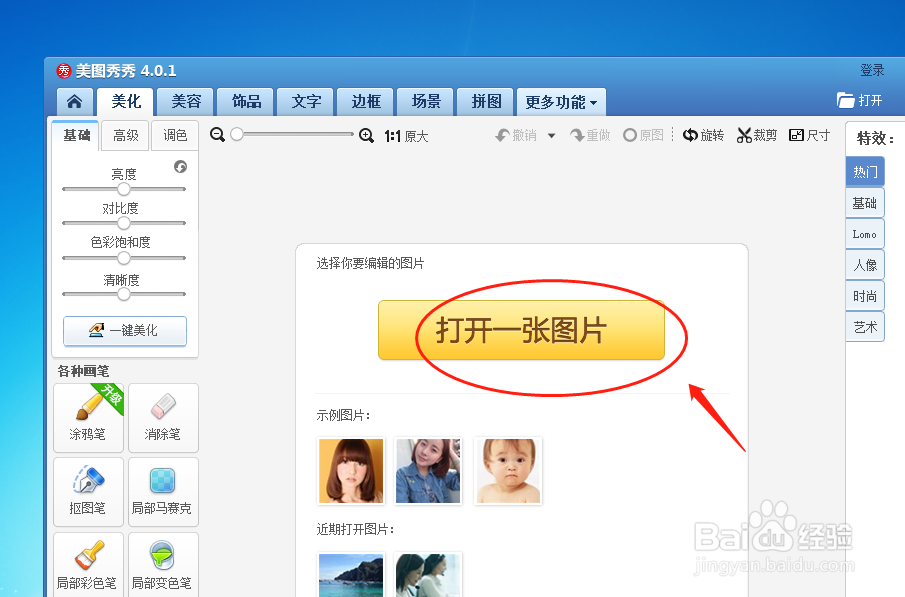Select the 局部变色笔 recolor tool
905x597 pixels.
[163, 565]
